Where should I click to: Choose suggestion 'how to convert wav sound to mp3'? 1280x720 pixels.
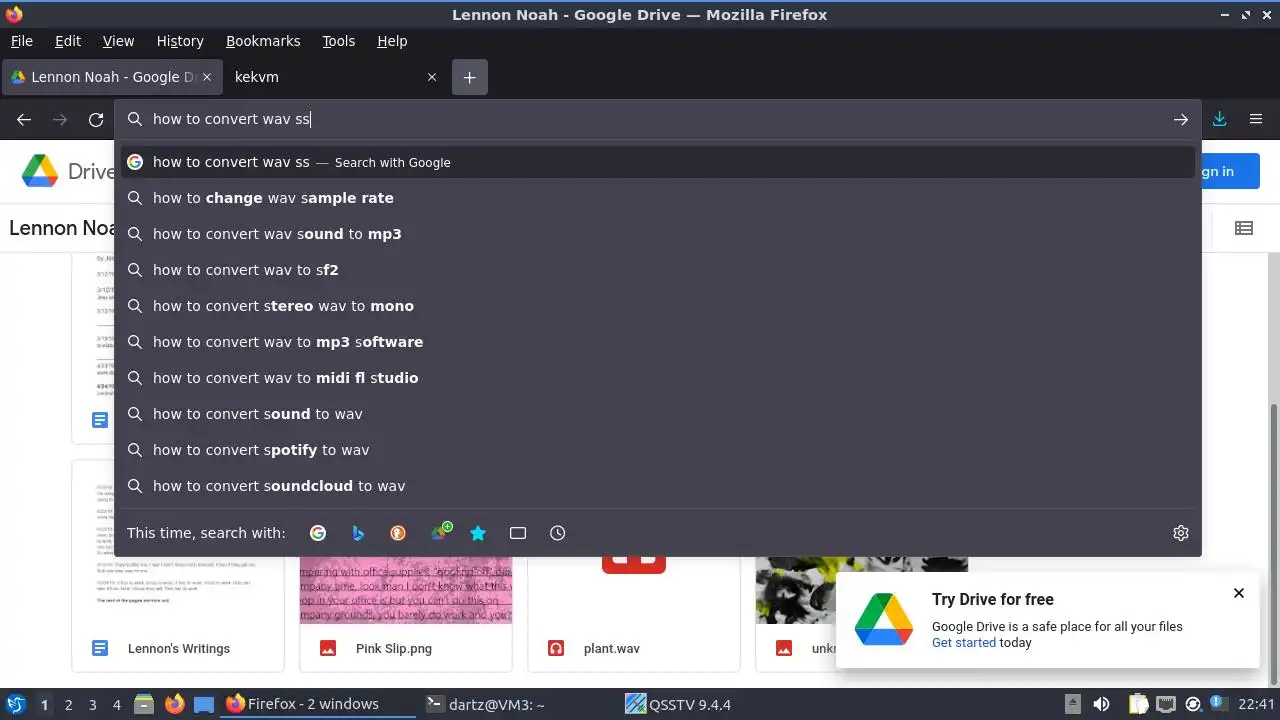658,234
